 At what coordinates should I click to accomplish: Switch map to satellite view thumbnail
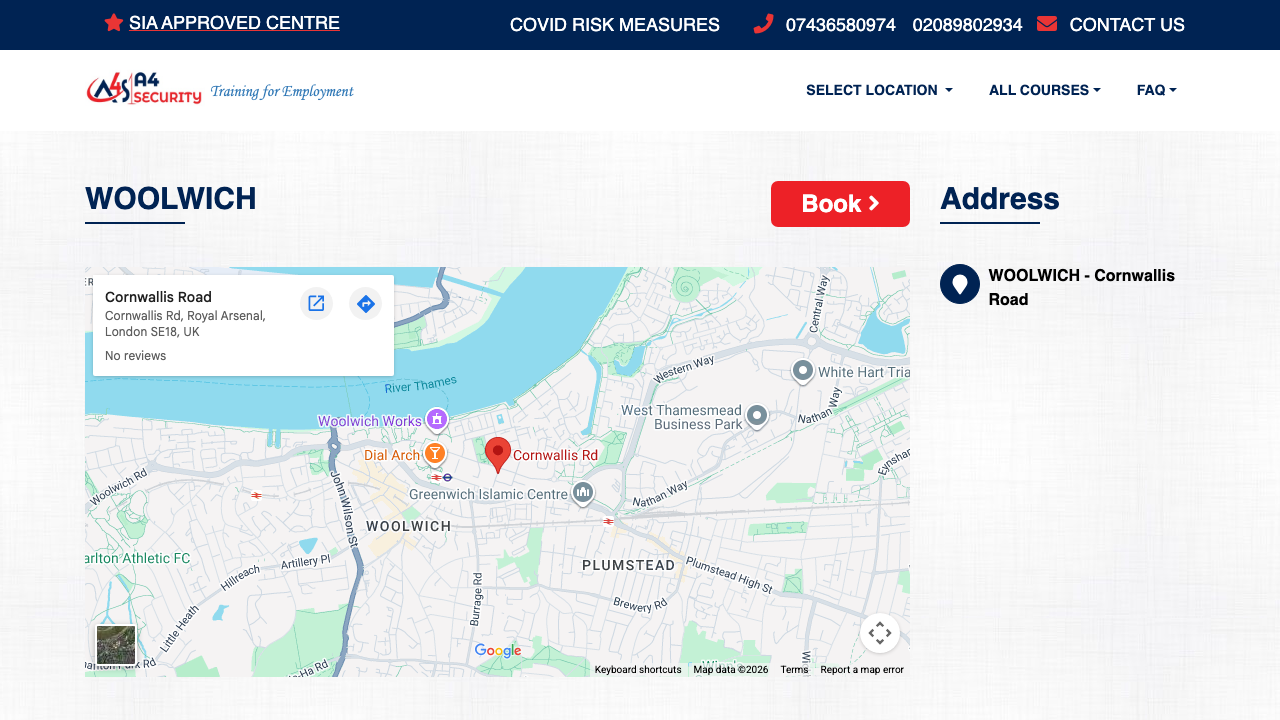pyautogui.click(x=116, y=645)
